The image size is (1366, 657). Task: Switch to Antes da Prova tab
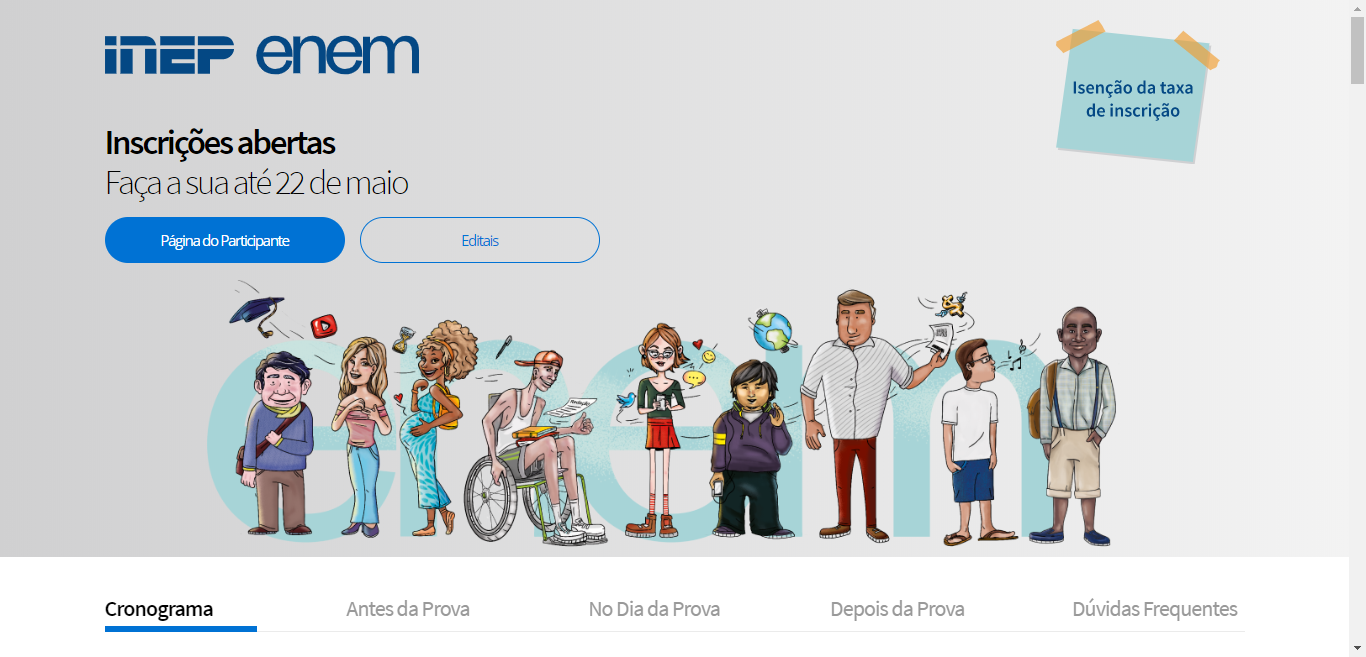pos(408,609)
